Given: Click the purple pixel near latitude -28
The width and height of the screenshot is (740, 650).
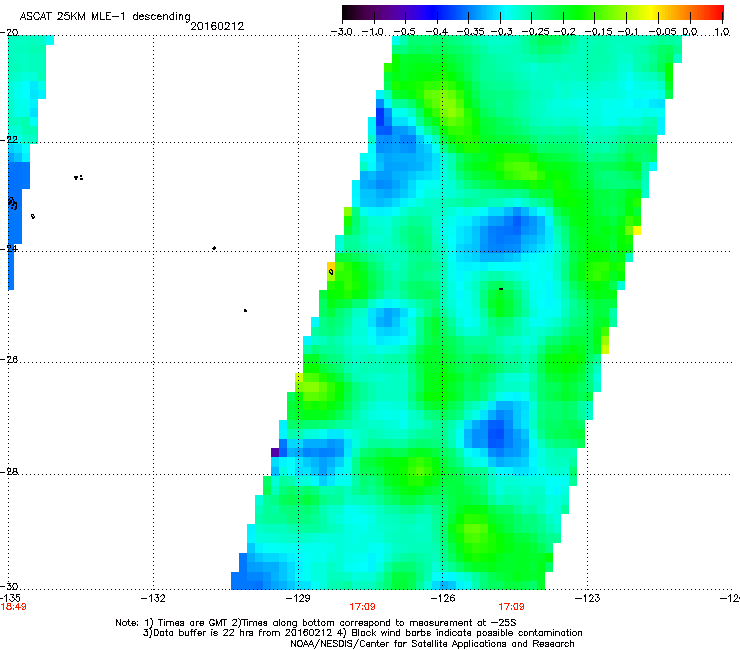Looking at the screenshot, I should [275, 452].
